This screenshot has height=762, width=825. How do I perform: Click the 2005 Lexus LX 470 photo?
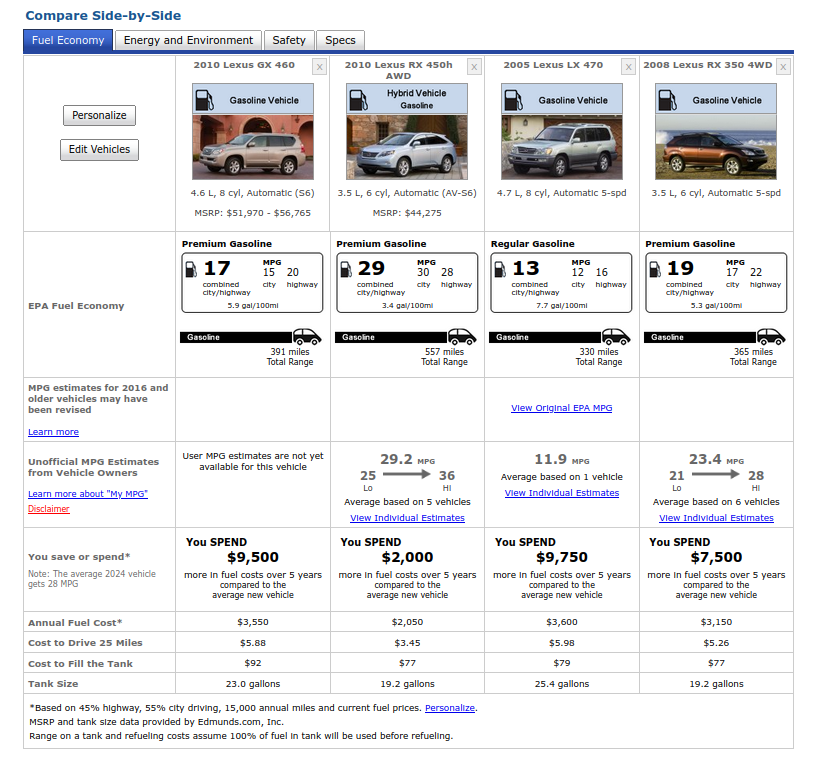point(562,147)
